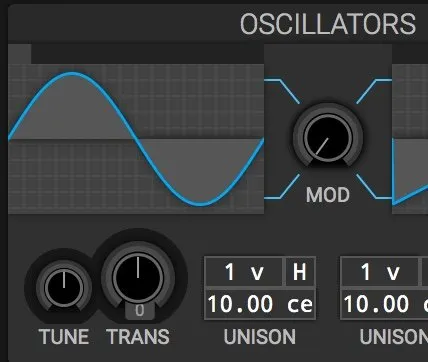Click the blue routing line lower-left of MOD knob

(282, 186)
